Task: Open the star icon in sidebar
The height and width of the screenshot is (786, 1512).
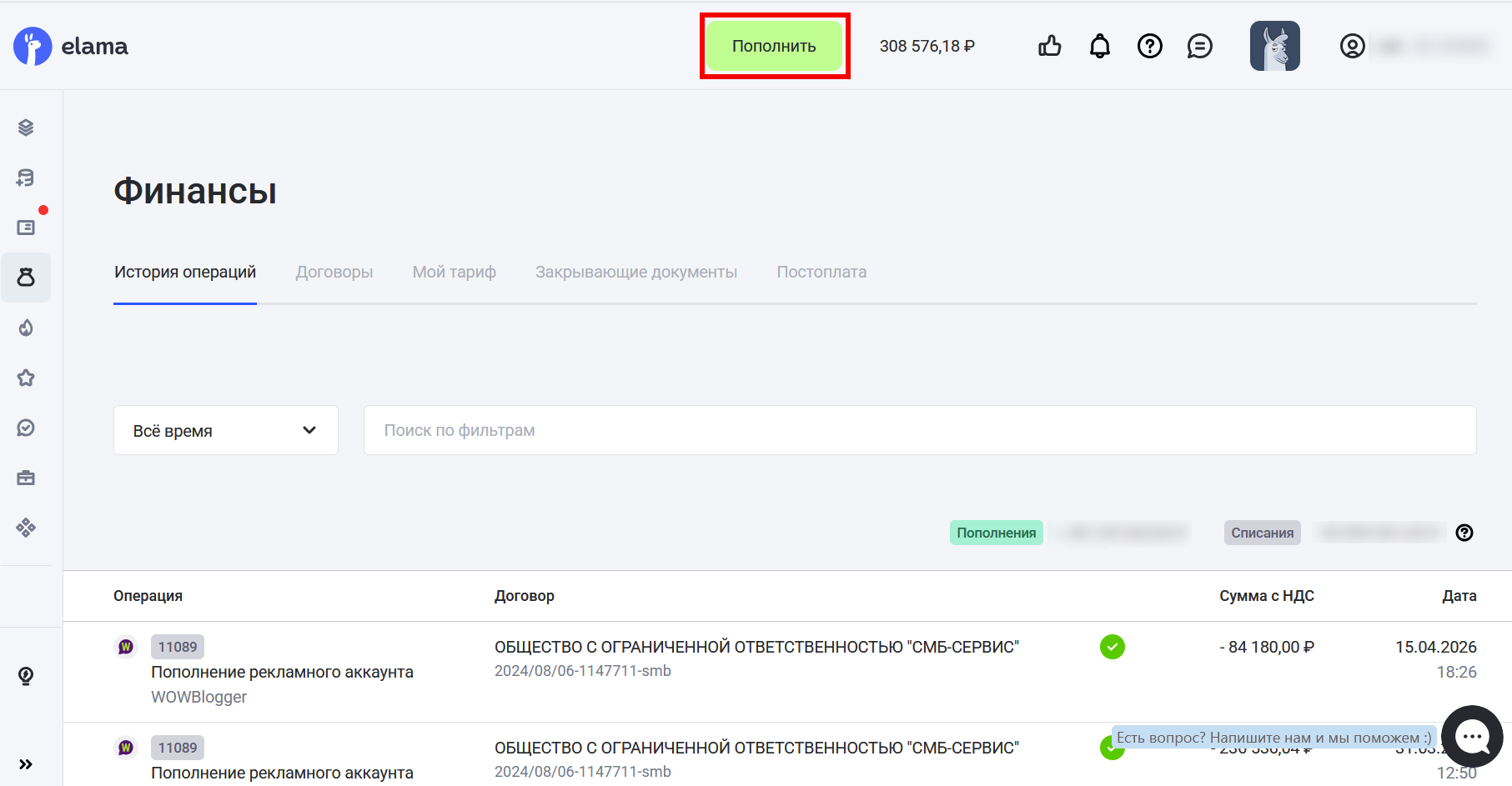Action: point(26,378)
